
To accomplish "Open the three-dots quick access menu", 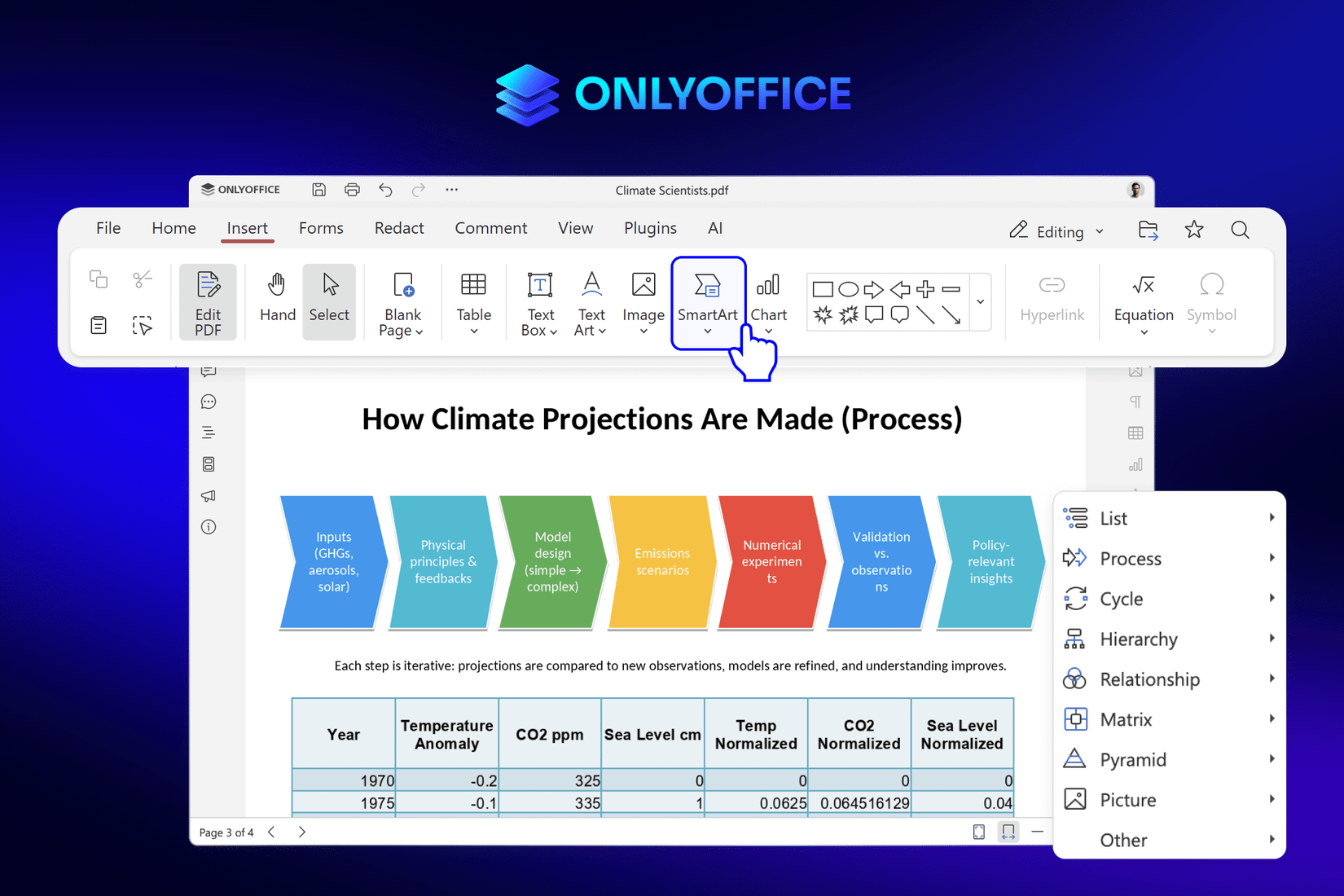I will (452, 190).
